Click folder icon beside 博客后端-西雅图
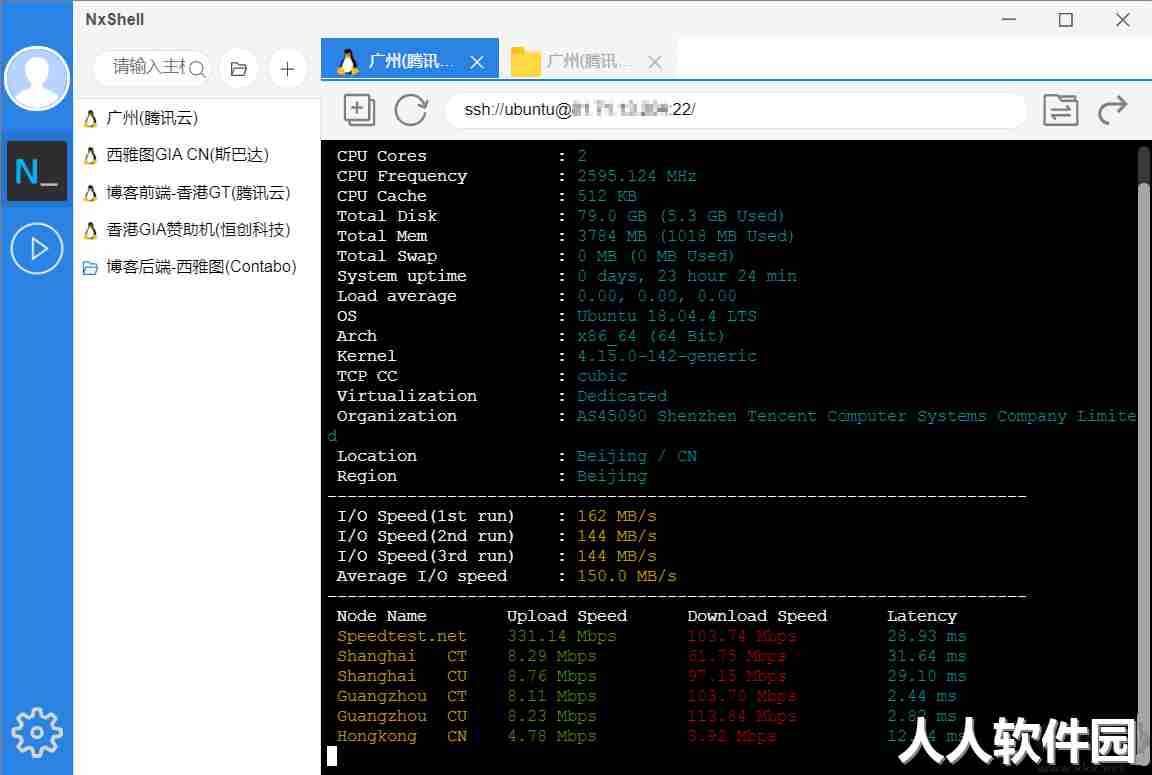The image size is (1152, 775). (x=90, y=268)
